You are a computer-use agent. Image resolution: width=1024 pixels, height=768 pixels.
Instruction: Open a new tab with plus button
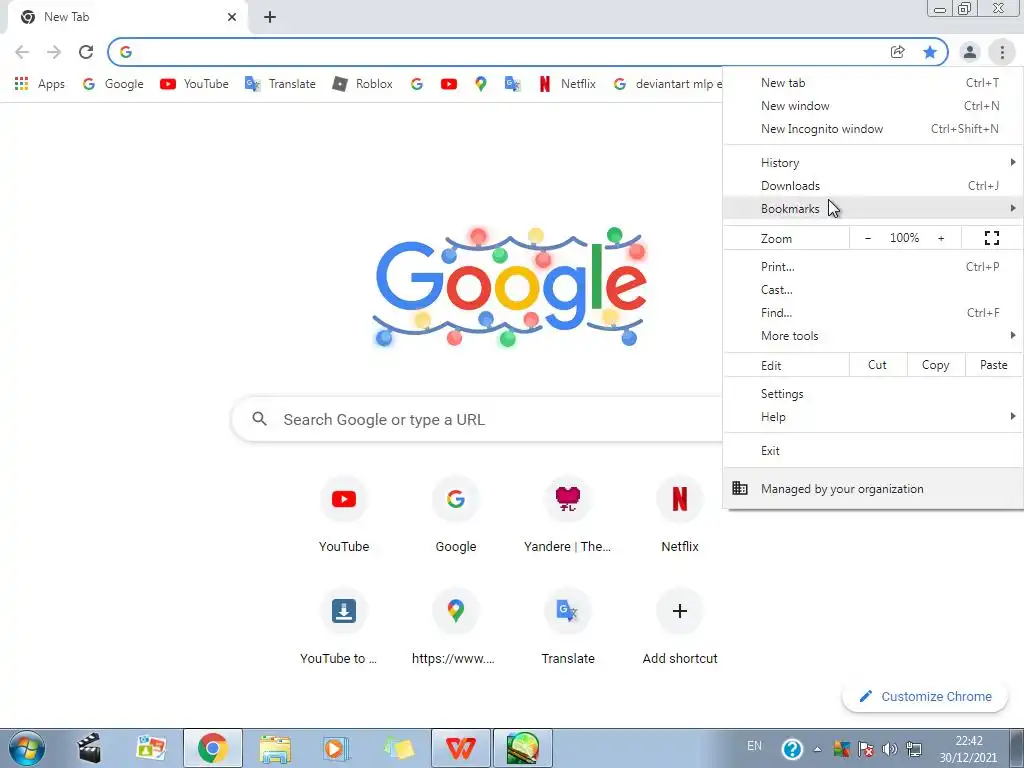(x=270, y=17)
